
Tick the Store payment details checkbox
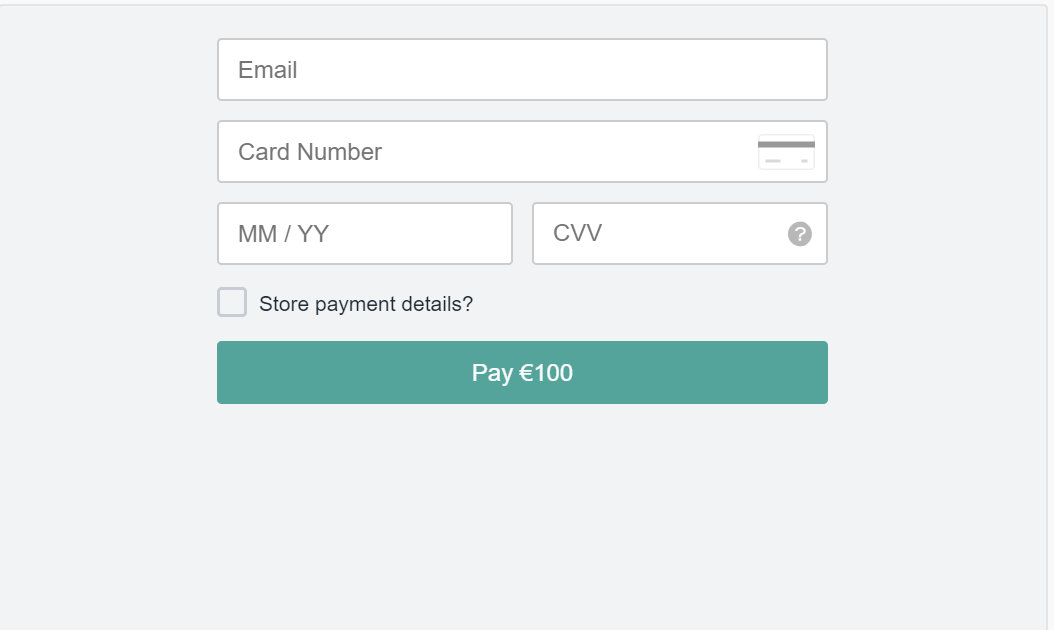tap(232, 302)
